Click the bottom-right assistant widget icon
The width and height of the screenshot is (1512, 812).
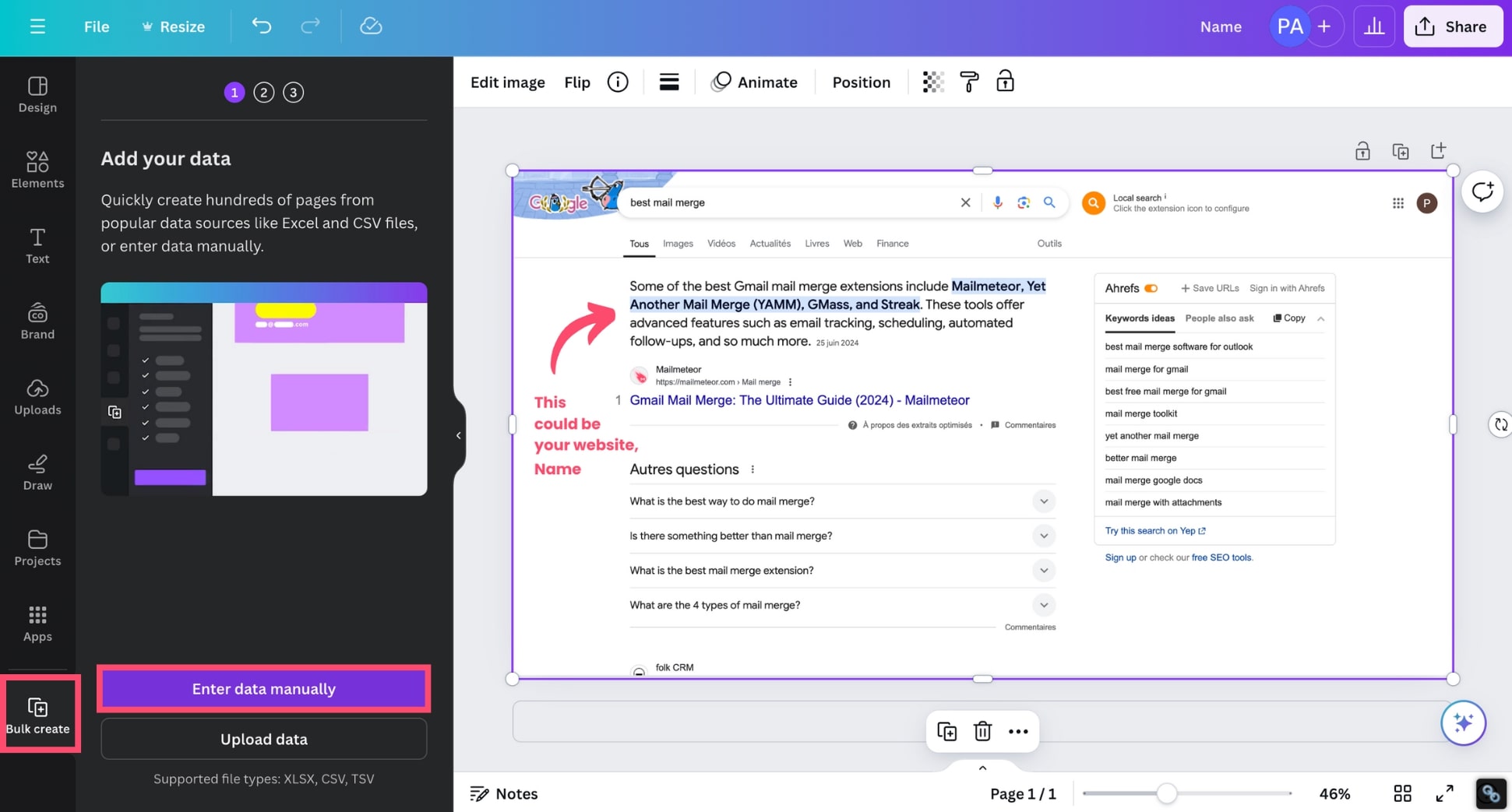(1491, 793)
